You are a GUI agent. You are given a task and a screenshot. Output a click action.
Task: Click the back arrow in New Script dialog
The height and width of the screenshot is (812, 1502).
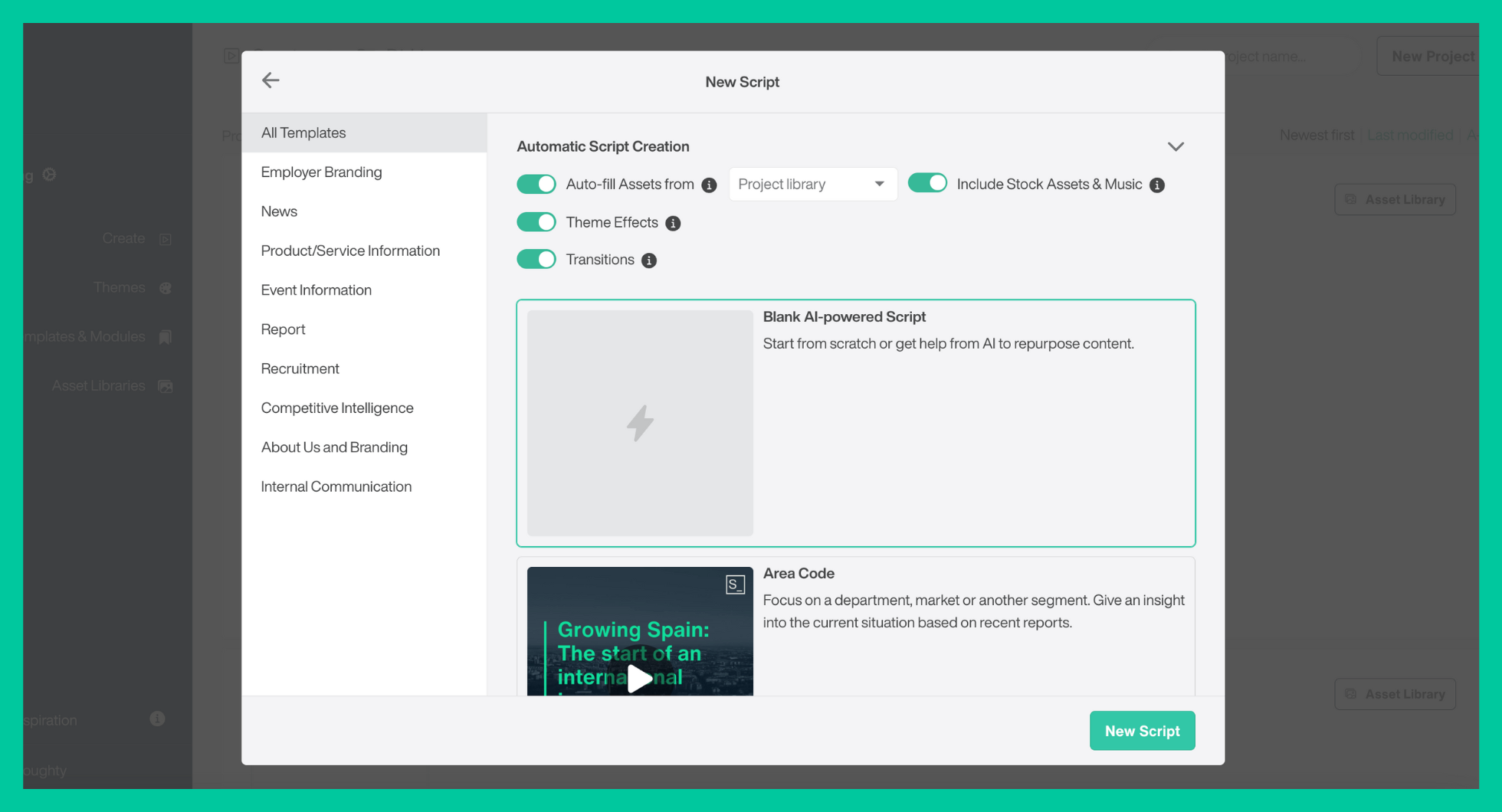click(271, 80)
